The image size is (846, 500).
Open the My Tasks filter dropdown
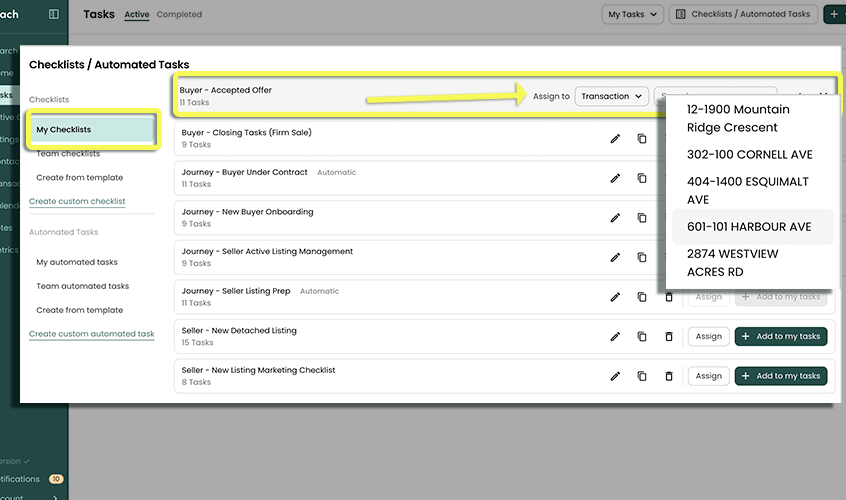(633, 14)
